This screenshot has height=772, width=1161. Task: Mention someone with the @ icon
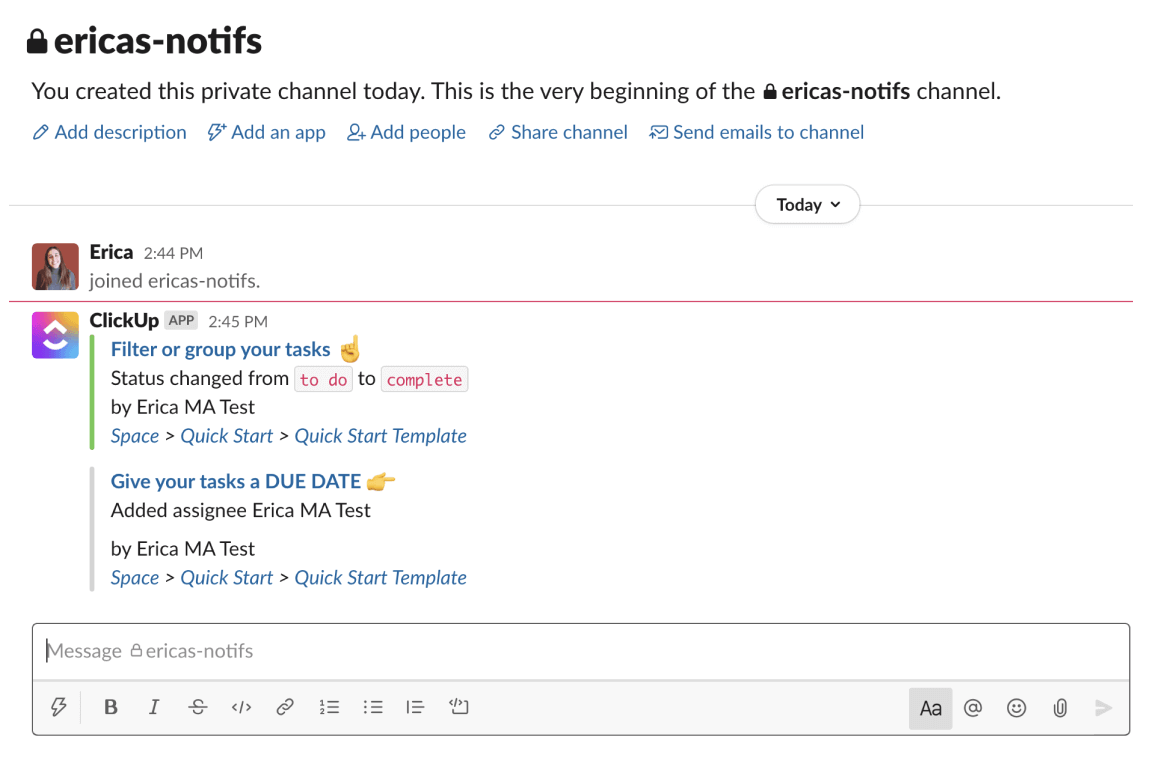point(973,708)
